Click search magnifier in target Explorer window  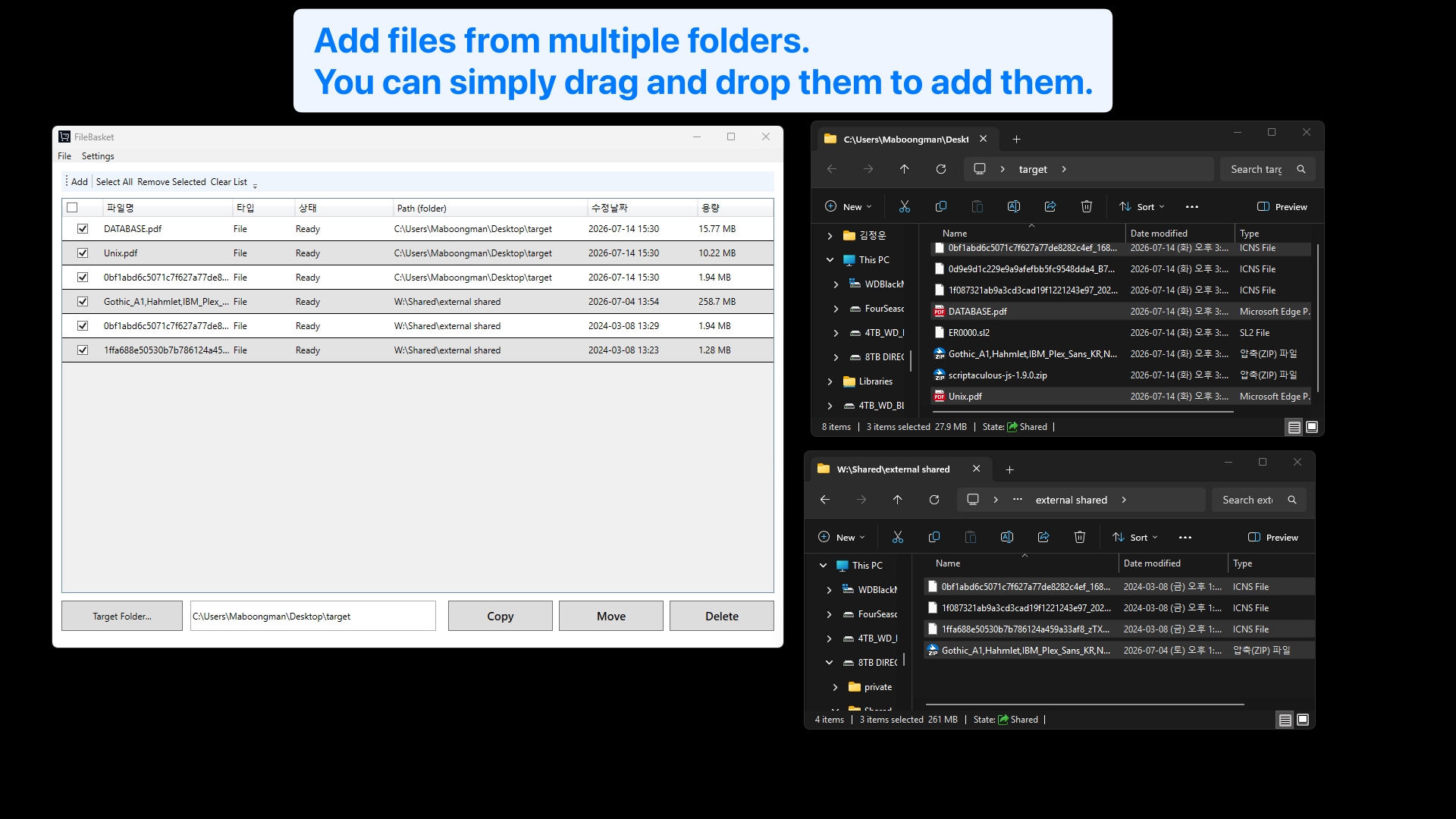pos(1301,169)
